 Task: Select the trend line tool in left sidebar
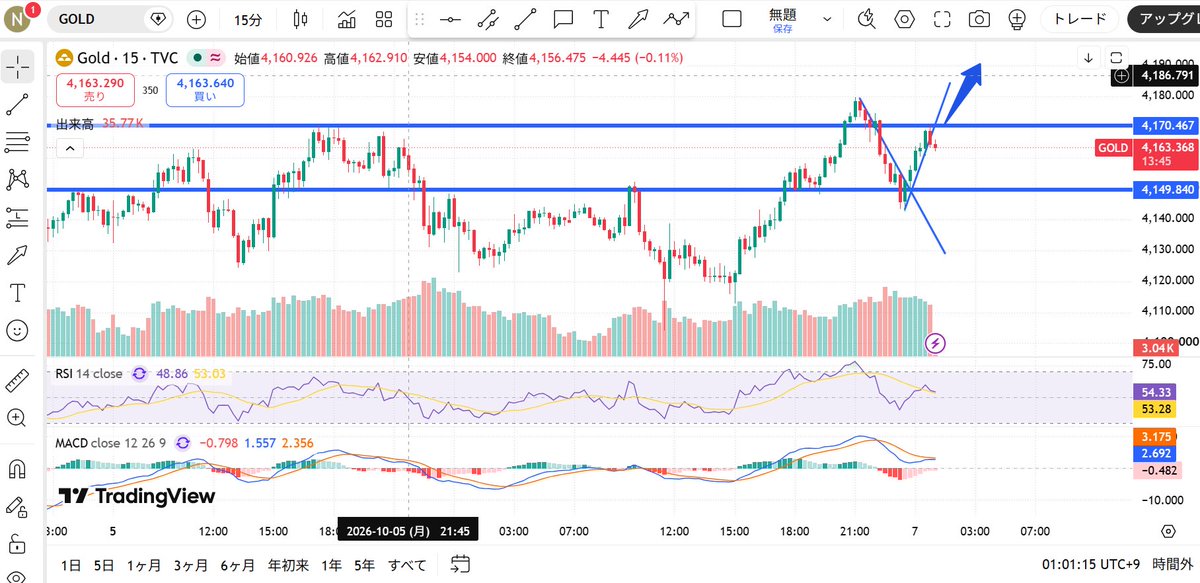pyautogui.click(x=17, y=104)
